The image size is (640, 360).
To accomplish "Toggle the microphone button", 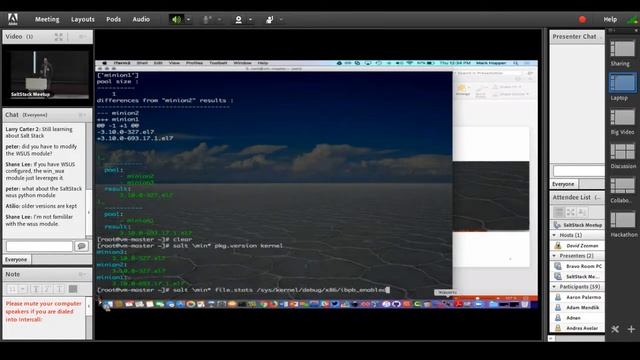I will click(x=207, y=19).
